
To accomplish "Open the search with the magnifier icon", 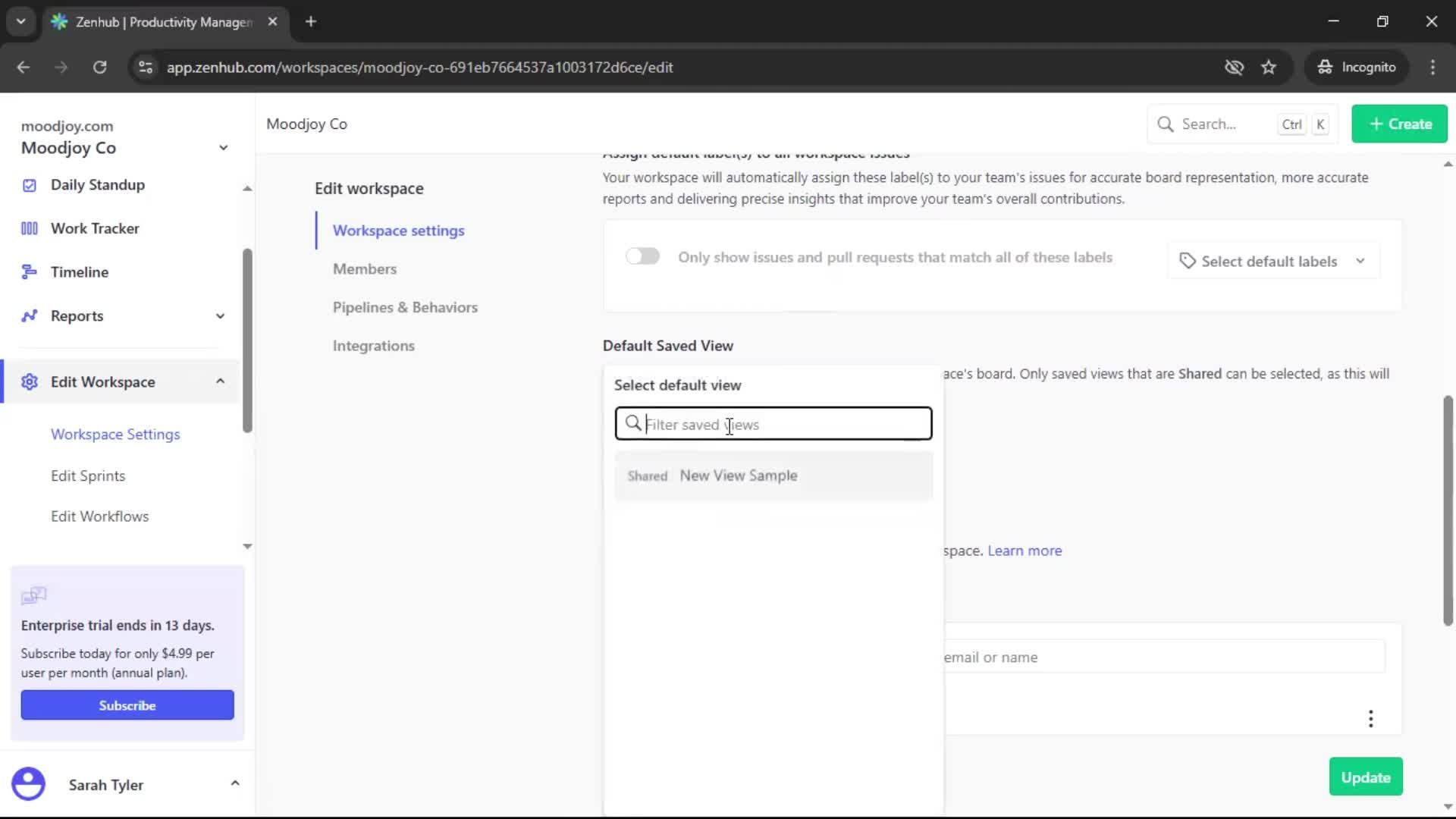I will point(1166,124).
